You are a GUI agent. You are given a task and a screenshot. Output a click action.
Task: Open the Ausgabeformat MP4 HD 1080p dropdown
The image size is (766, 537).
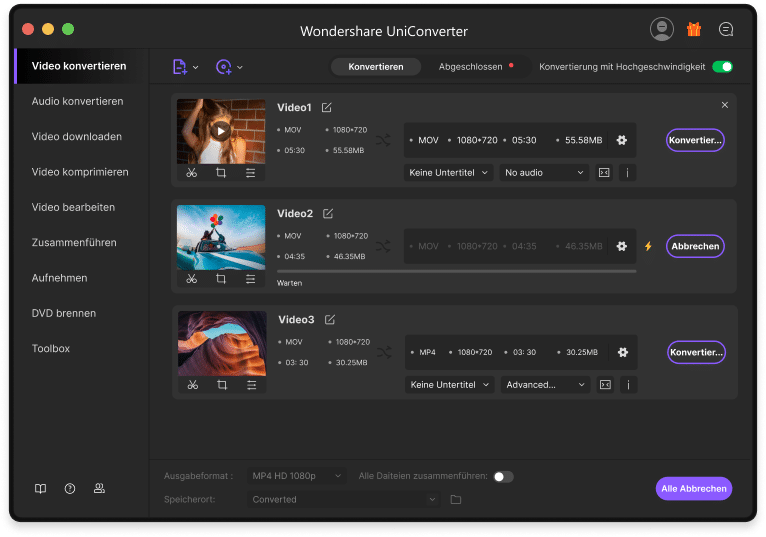click(296, 477)
